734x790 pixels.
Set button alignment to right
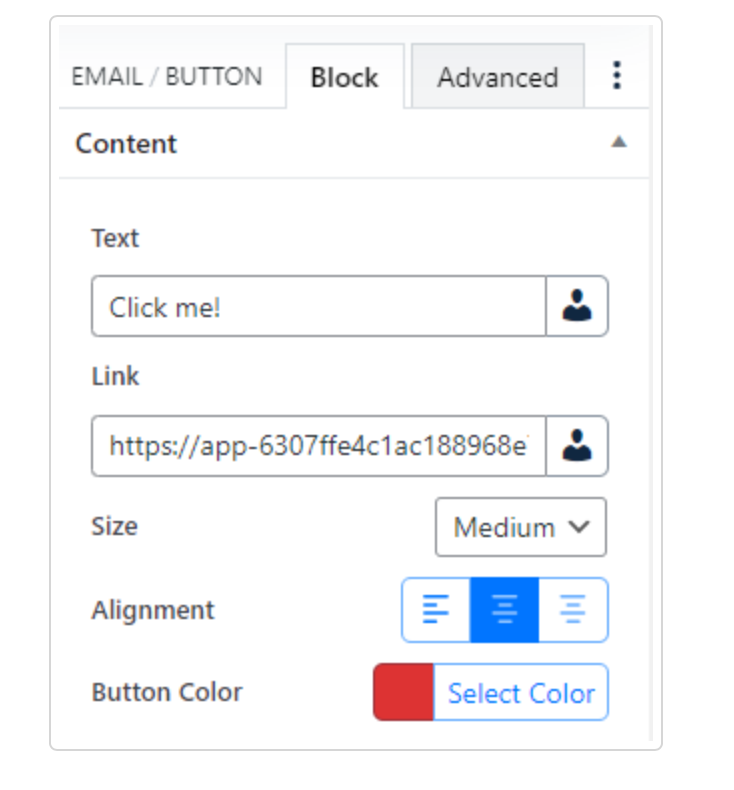pyautogui.click(x=573, y=610)
